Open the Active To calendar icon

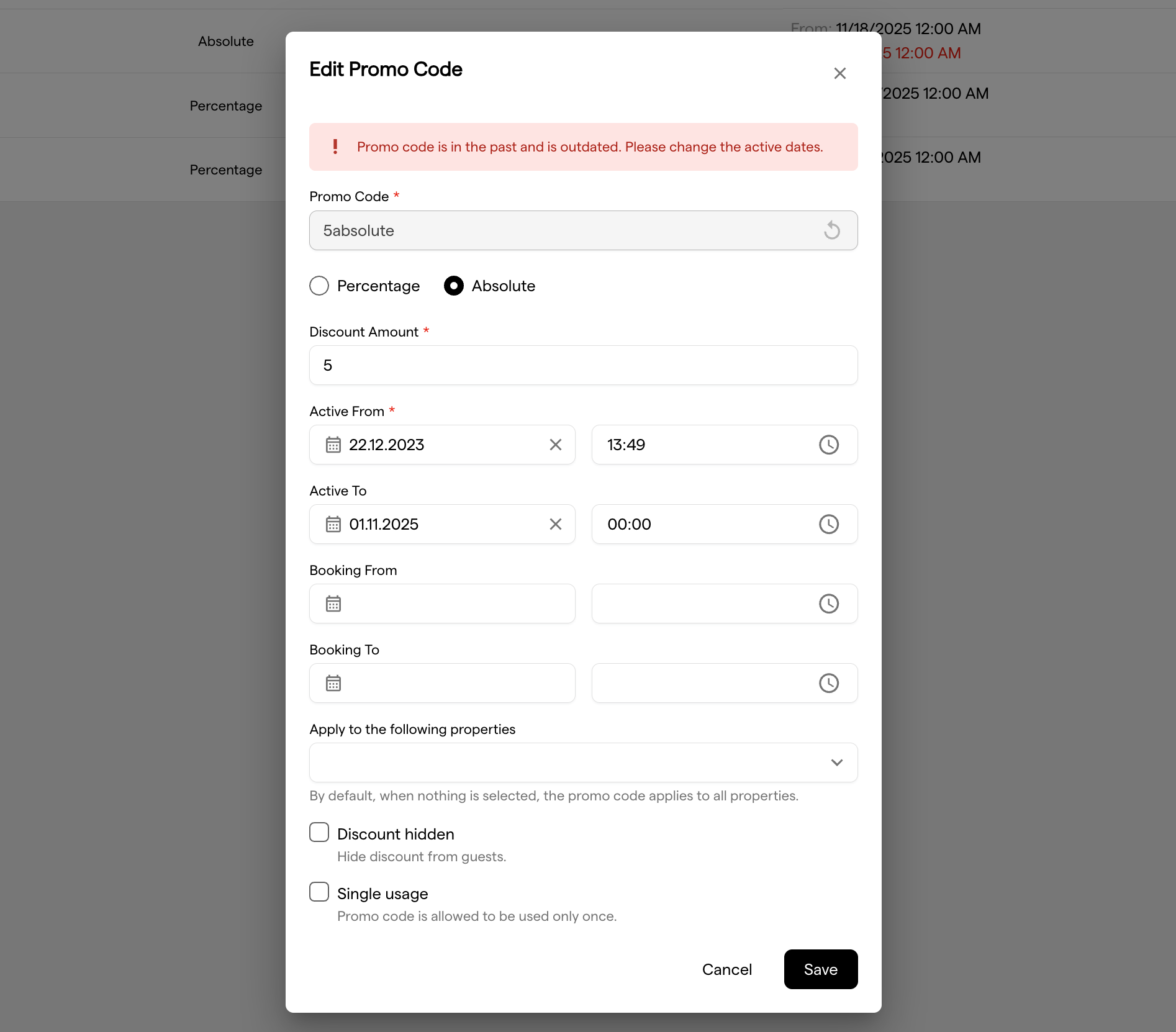coord(333,524)
